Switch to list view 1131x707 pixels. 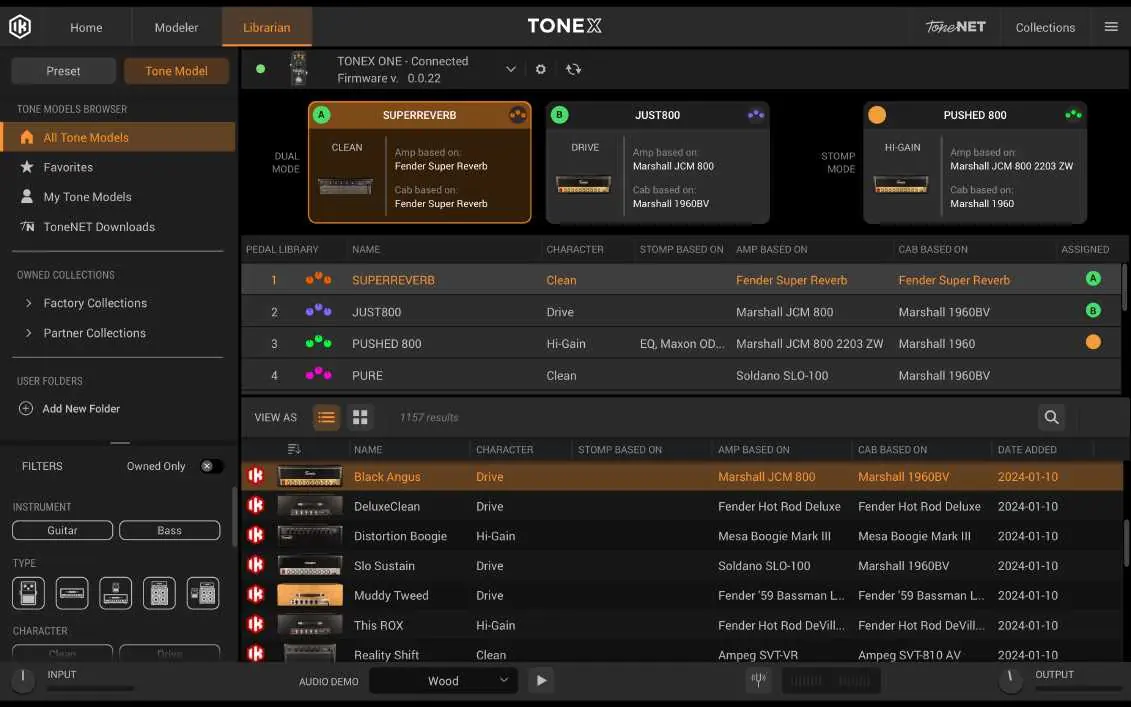coord(326,417)
